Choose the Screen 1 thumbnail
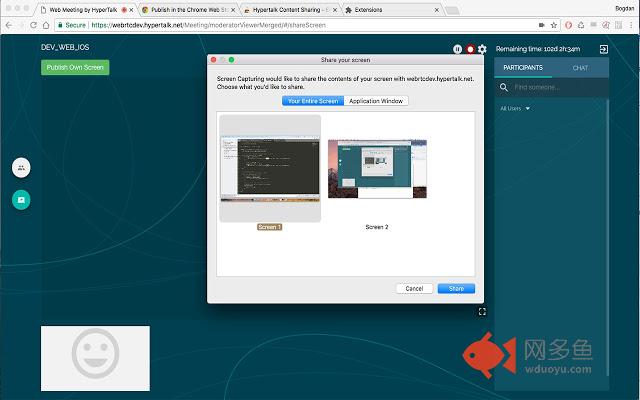Viewport: 640px width, 400px height. click(x=270, y=169)
